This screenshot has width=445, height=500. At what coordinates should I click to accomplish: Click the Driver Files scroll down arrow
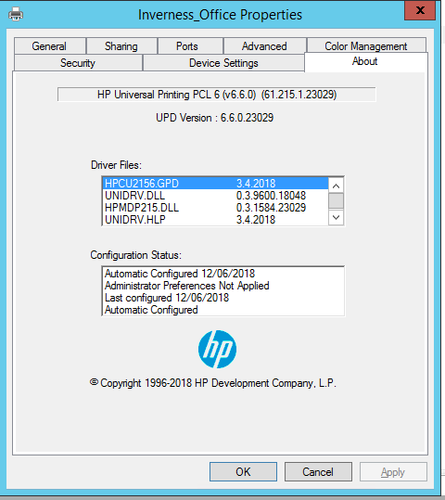336,218
